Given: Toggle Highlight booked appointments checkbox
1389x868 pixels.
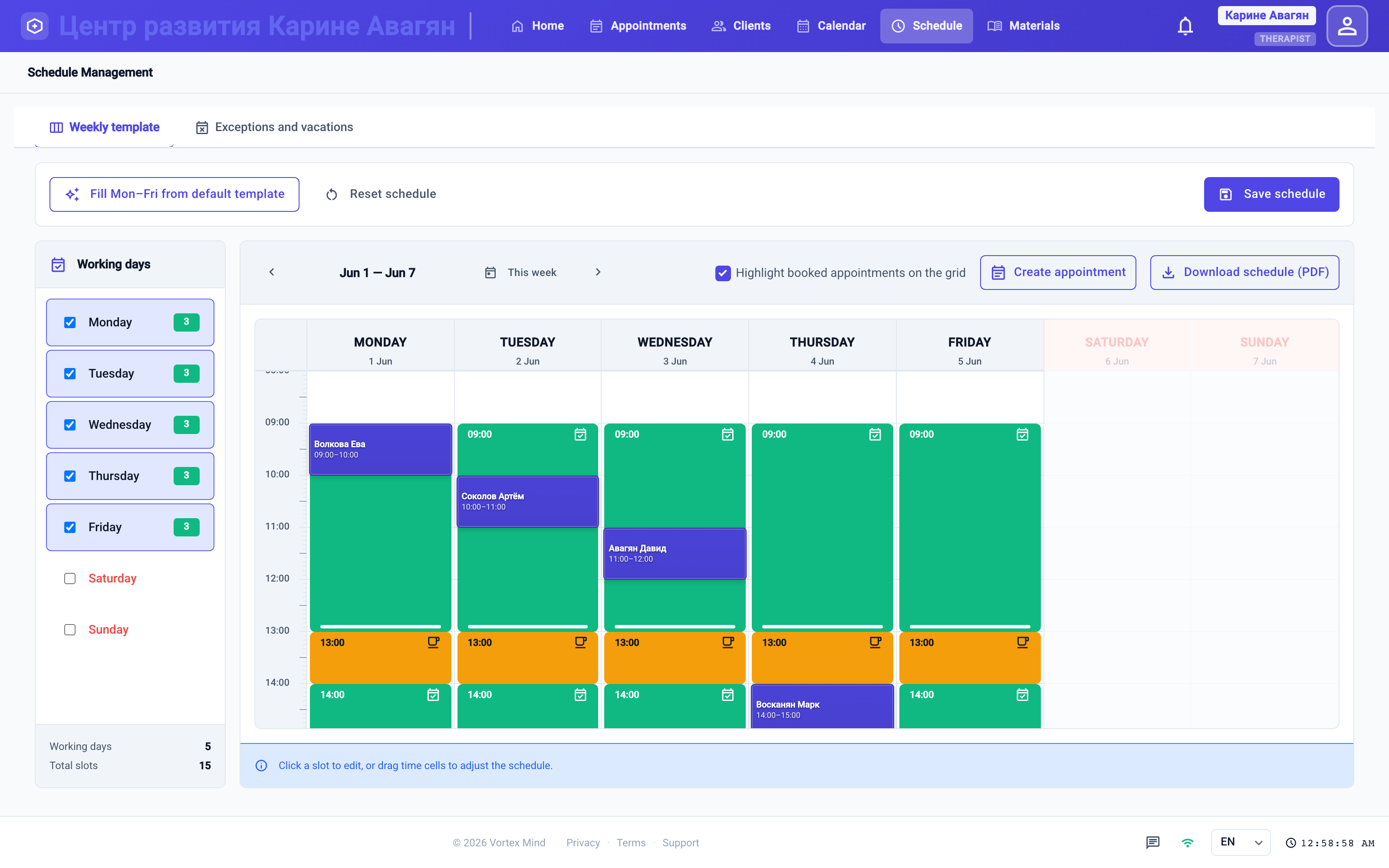Looking at the screenshot, I should click(x=723, y=273).
